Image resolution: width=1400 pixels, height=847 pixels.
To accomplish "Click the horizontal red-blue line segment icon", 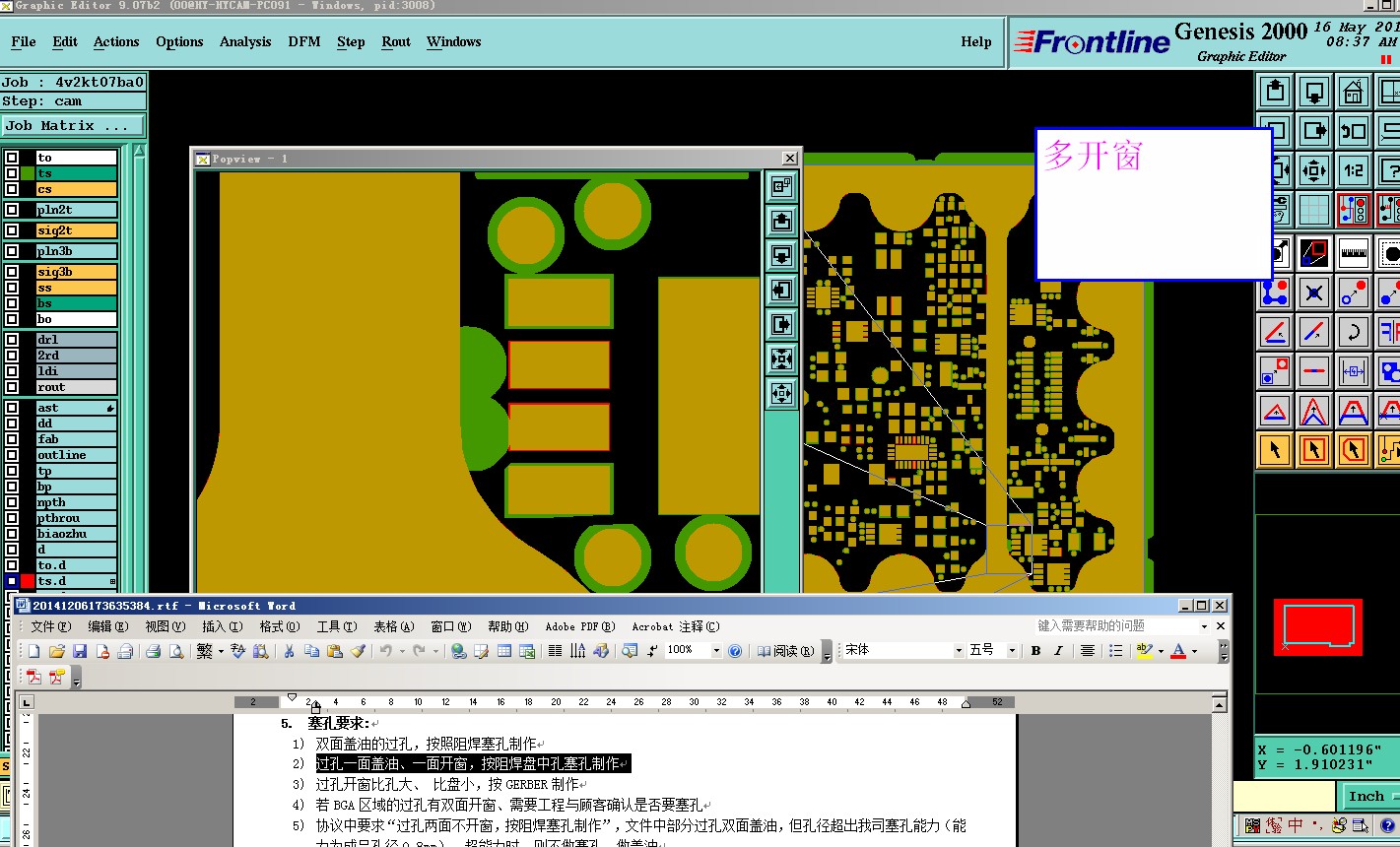I will tap(1313, 371).
